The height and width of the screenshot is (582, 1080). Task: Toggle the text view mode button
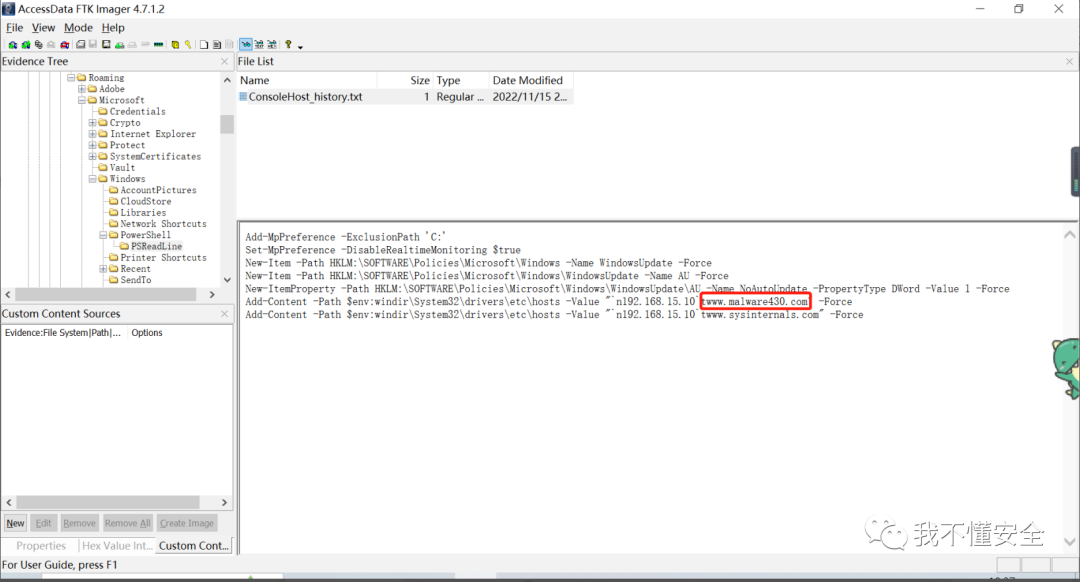pyautogui.click(x=259, y=45)
